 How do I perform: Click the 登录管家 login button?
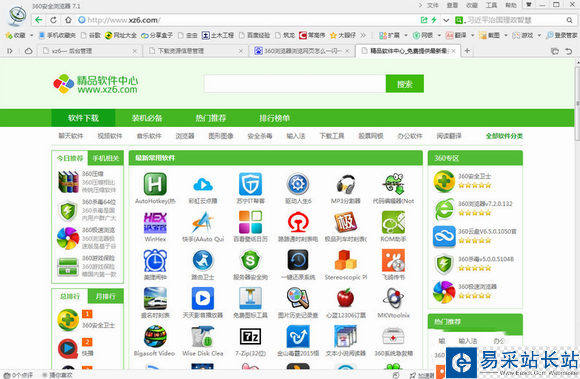[x=562, y=35]
